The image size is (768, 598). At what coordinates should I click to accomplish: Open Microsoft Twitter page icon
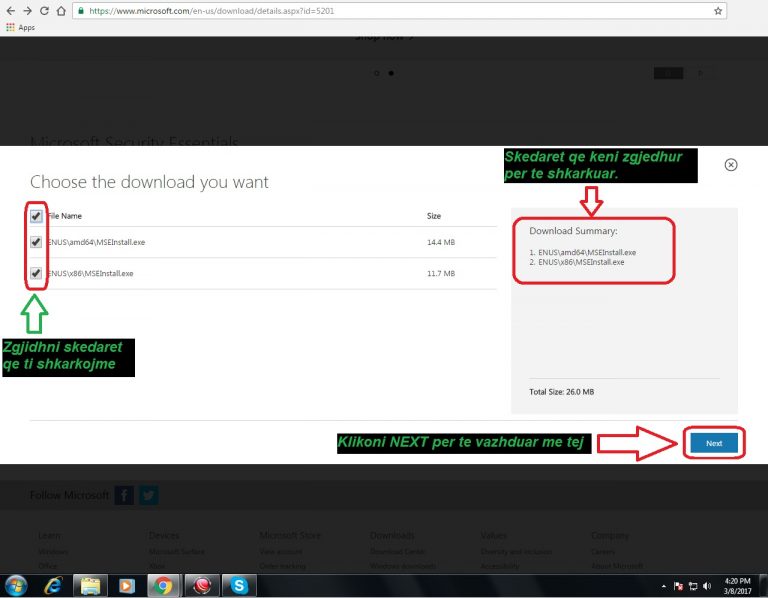148,495
